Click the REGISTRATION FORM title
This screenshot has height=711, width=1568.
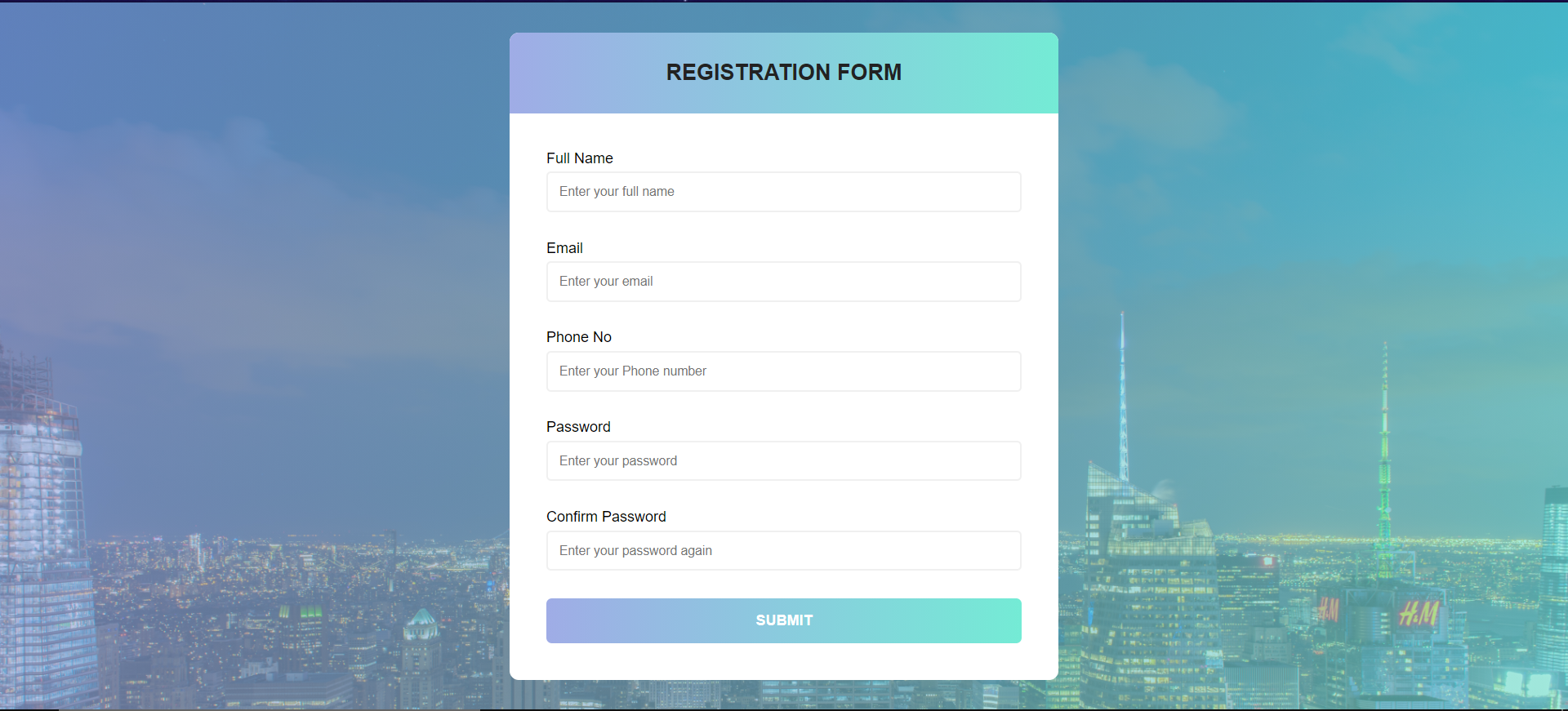pyautogui.click(x=783, y=72)
